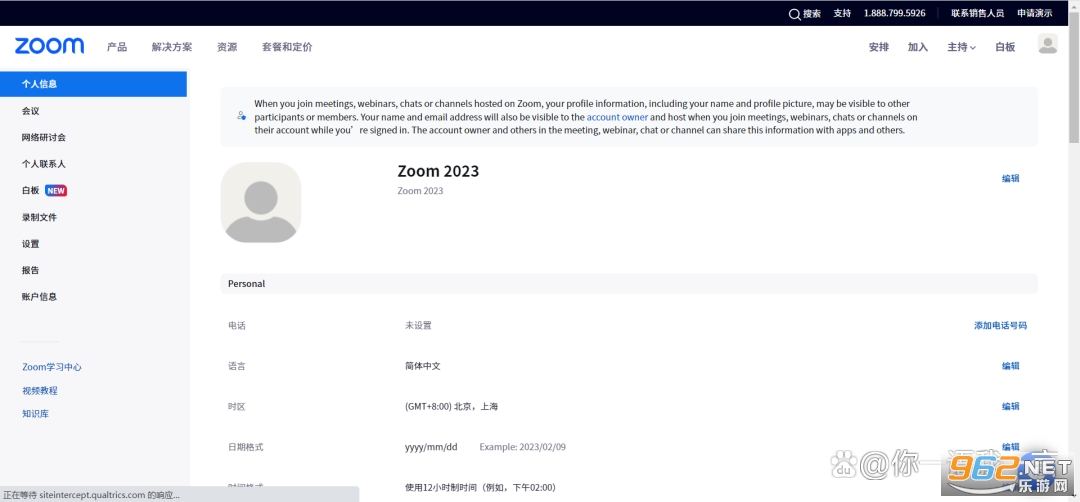Click the yyyy/mm/dd date format value
Viewport: 1080px width, 502px height.
431,447
